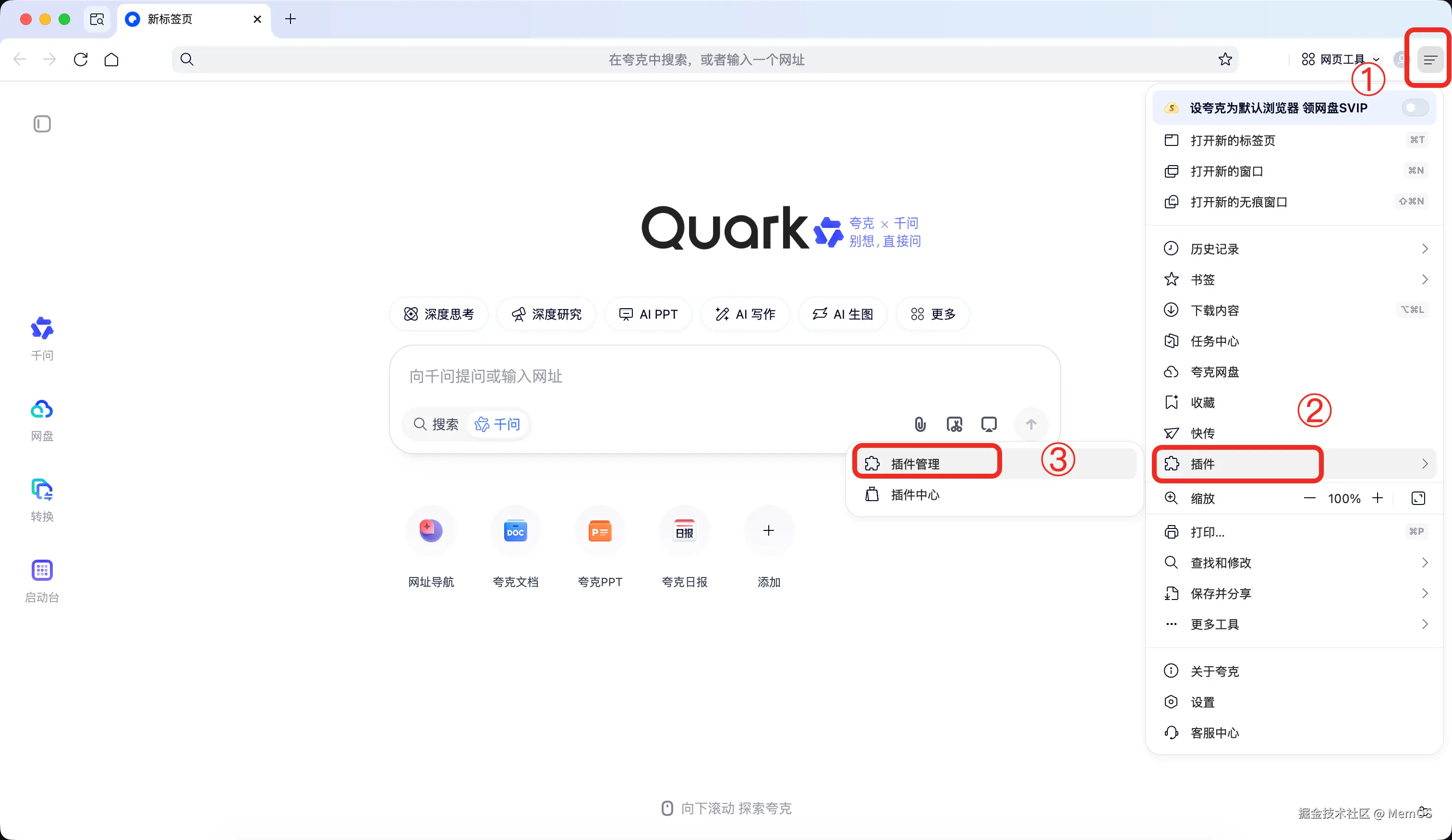The height and width of the screenshot is (840, 1452).
Task: Click the fullscreen icon beside zoom controls
Action: [1418, 498]
